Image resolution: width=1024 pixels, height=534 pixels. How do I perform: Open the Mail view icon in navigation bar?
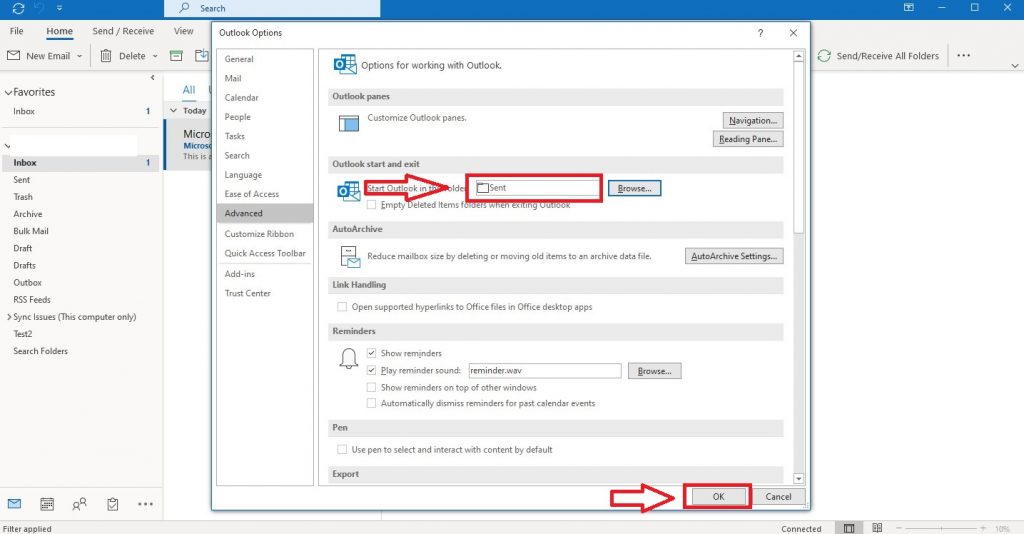14,504
